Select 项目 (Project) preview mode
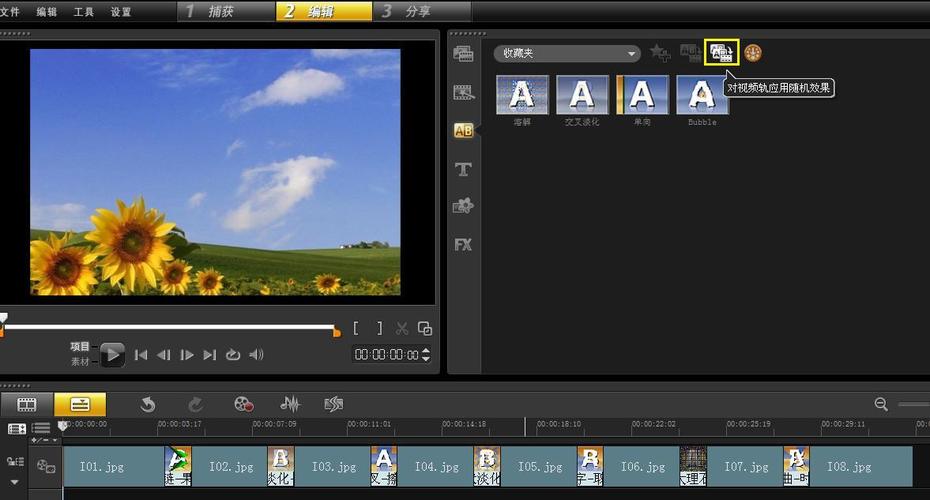 click(80, 346)
